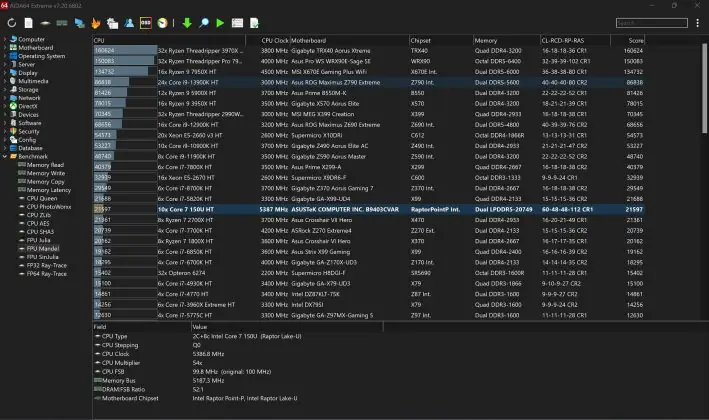Image resolution: width=709 pixels, height=420 pixels.
Task: Open the SensorPanel gauge icon
Action: pyautogui.click(x=162, y=23)
